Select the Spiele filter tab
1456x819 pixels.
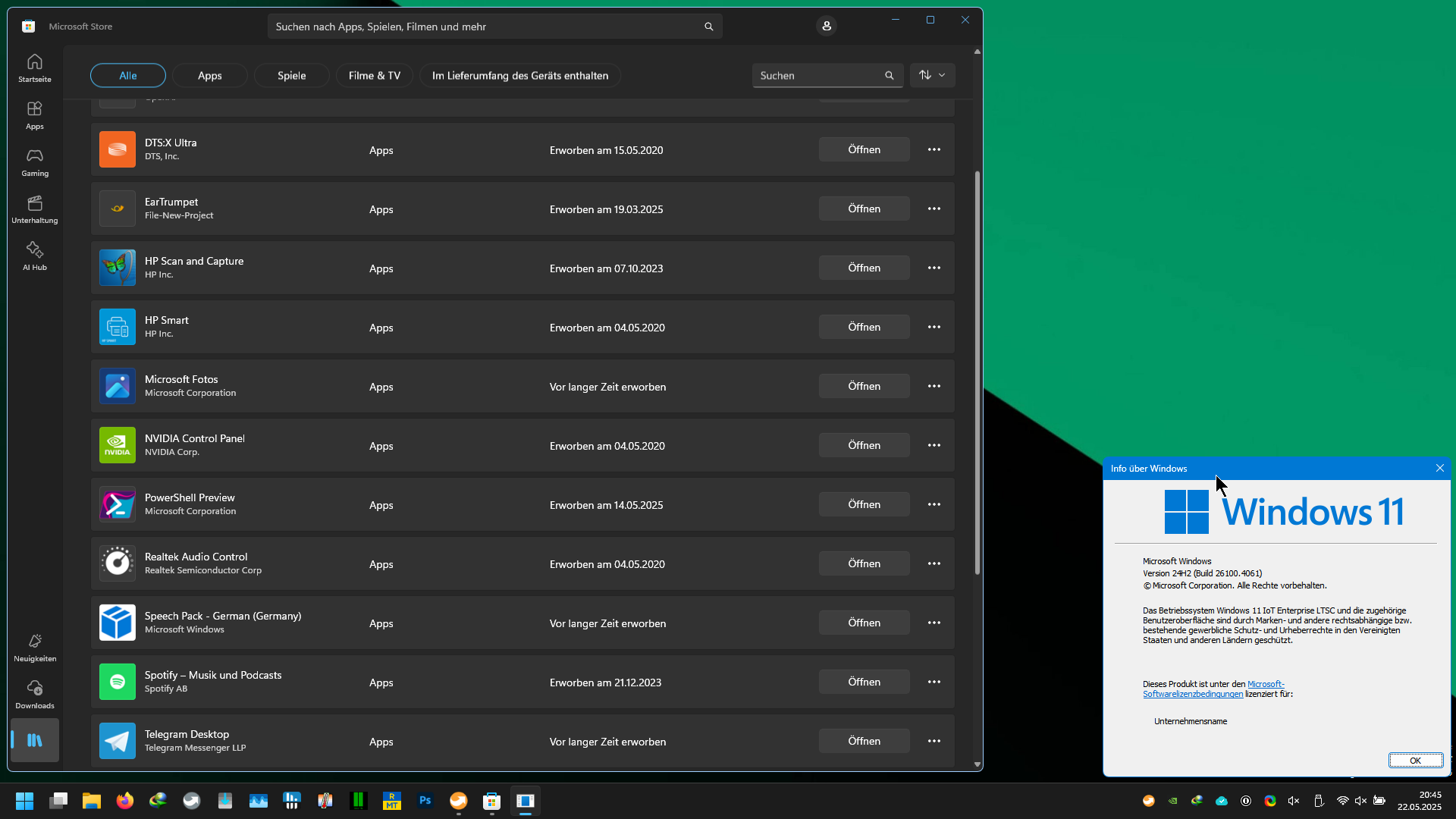pos(291,76)
